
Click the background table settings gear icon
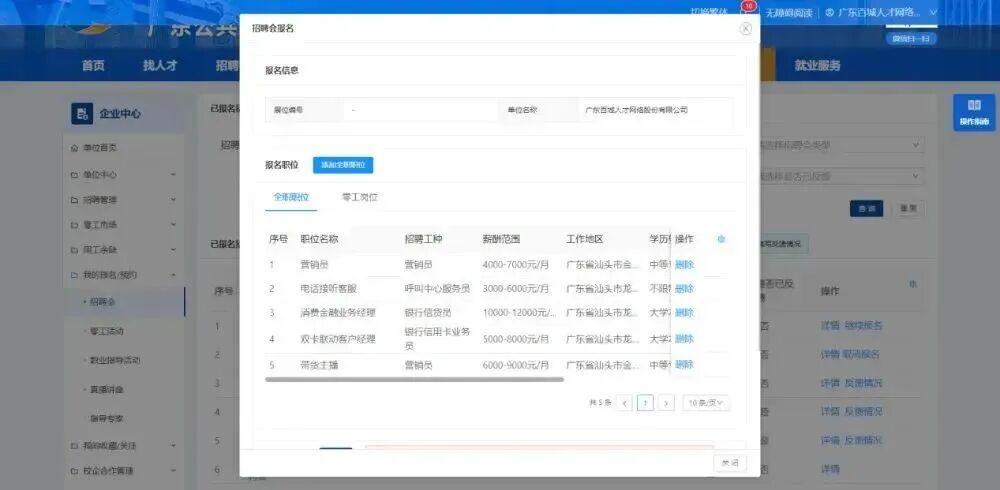(x=913, y=285)
